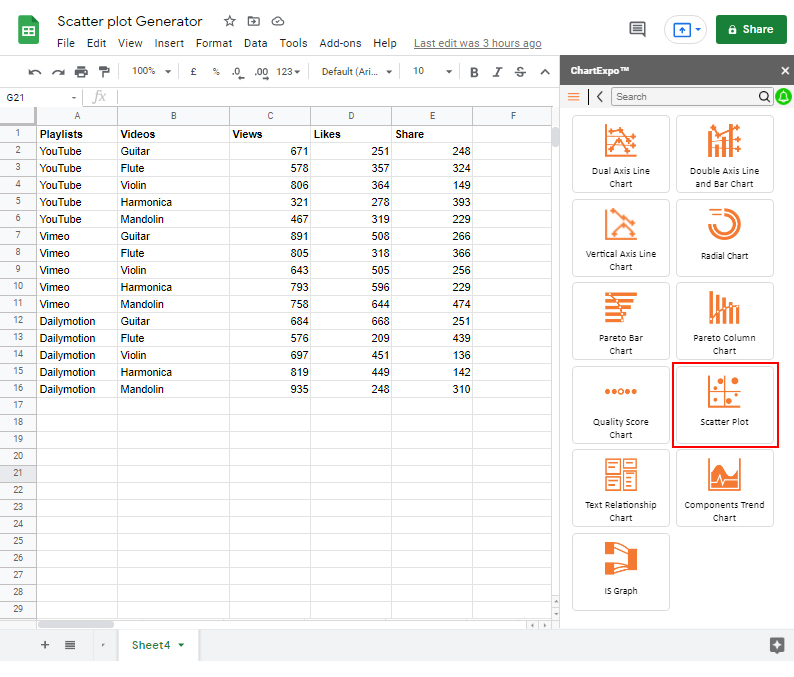Select the Radial Chart

(725, 237)
